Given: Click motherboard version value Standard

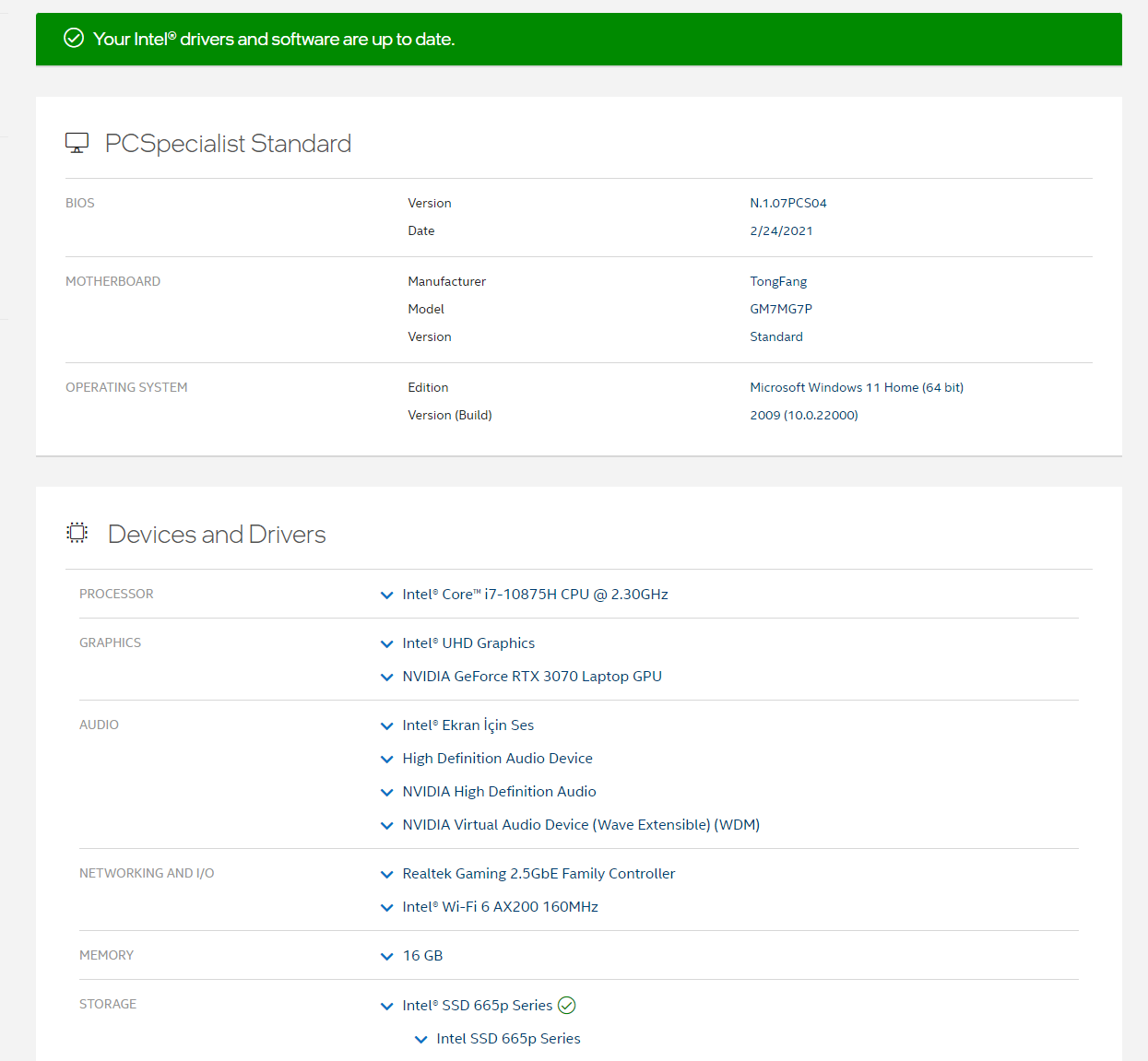Looking at the screenshot, I should click(776, 336).
